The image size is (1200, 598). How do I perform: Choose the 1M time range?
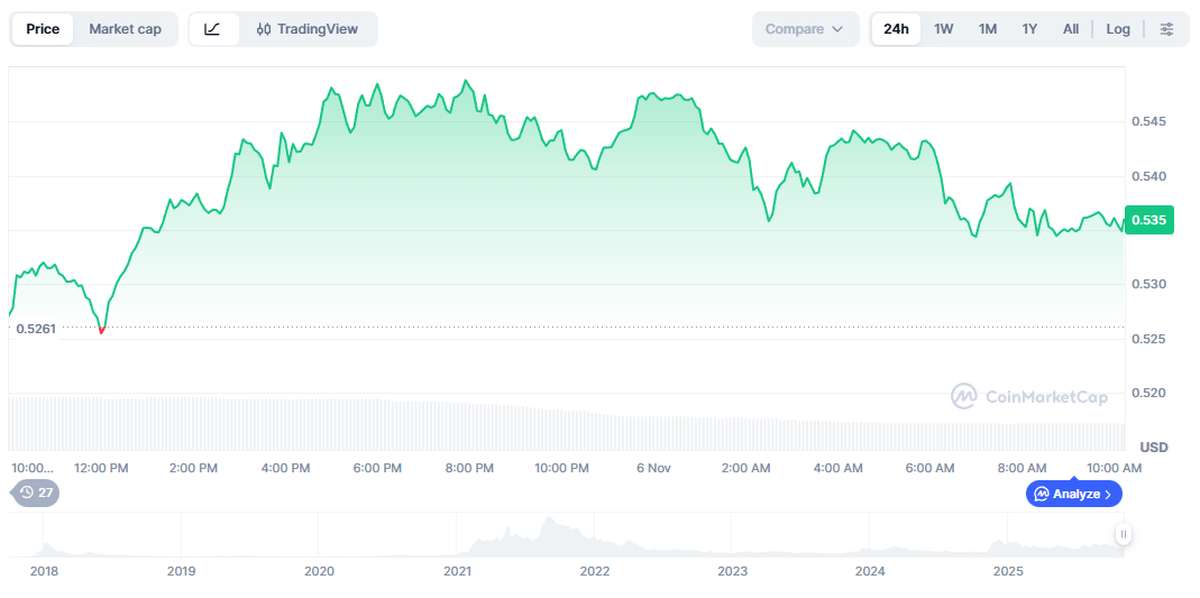988,29
